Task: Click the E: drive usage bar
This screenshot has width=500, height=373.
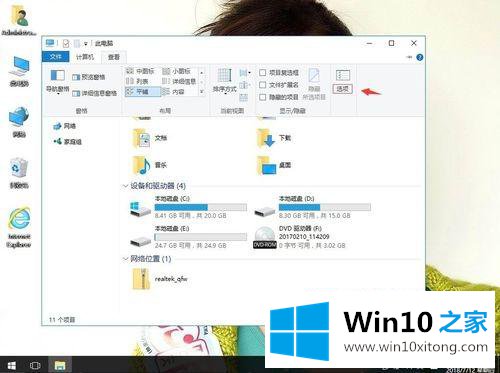Action: (x=201, y=237)
